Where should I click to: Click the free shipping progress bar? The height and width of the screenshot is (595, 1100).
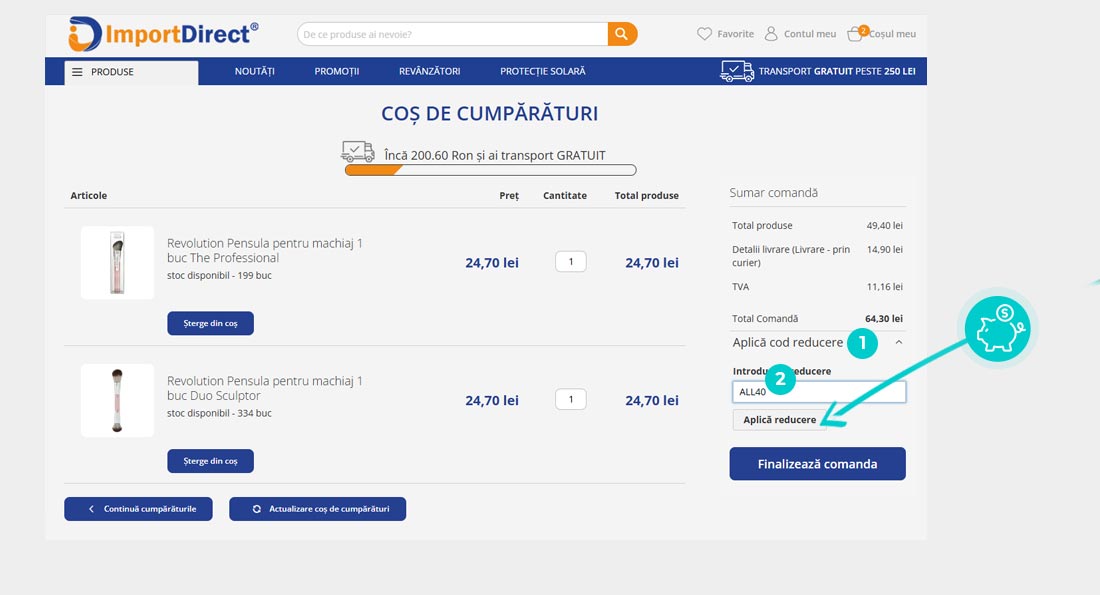click(490, 170)
